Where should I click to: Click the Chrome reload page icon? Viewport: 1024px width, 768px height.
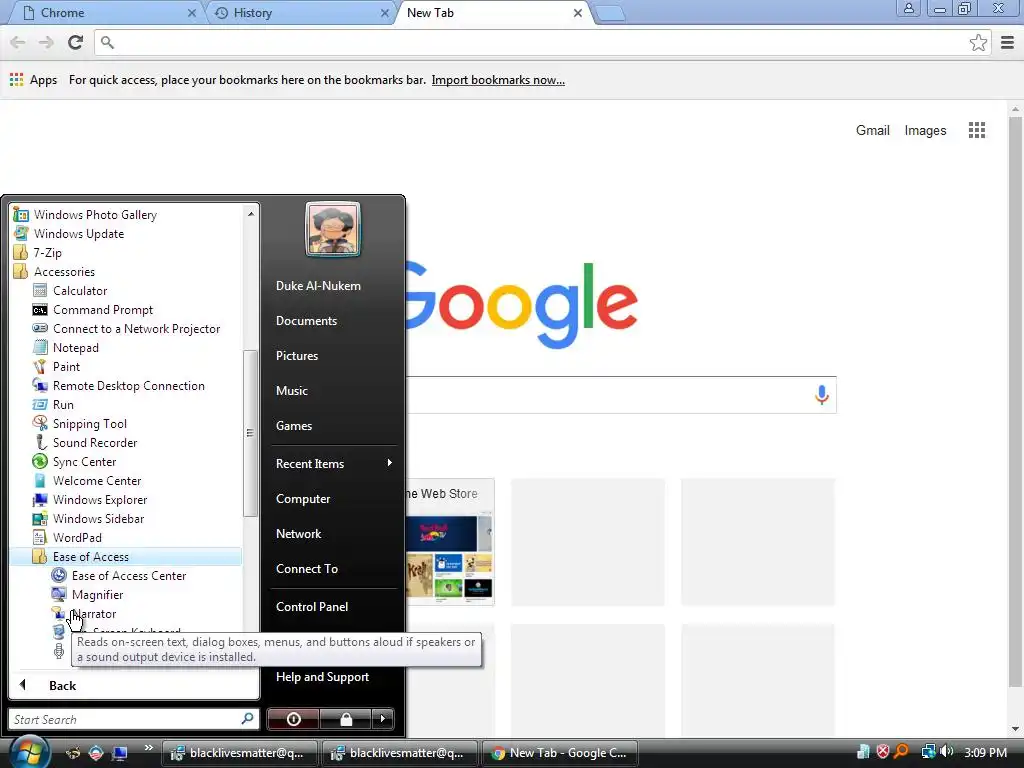(x=76, y=42)
